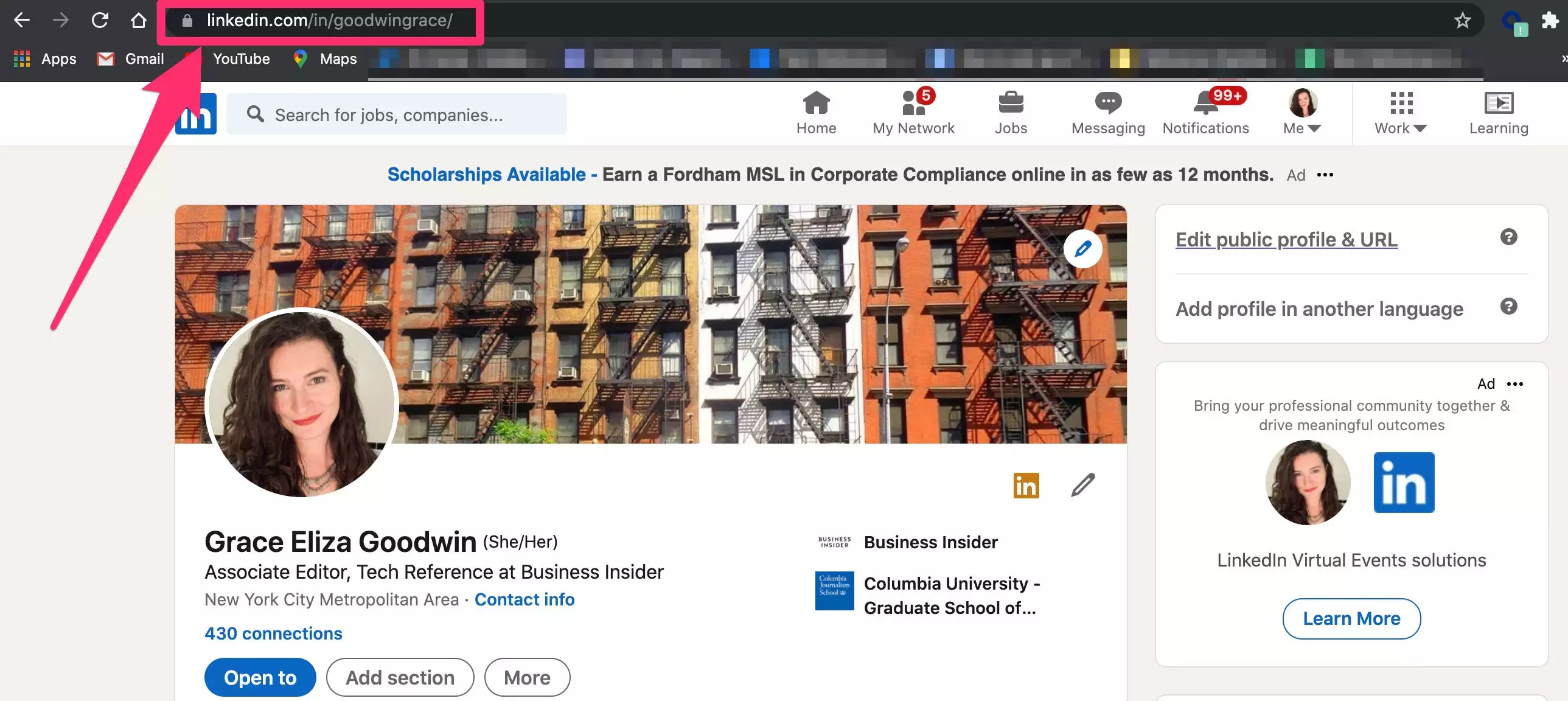Bookmark page with the star icon
Screen dimensions: 1568x701
pyautogui.click(x=1462, y=21)
